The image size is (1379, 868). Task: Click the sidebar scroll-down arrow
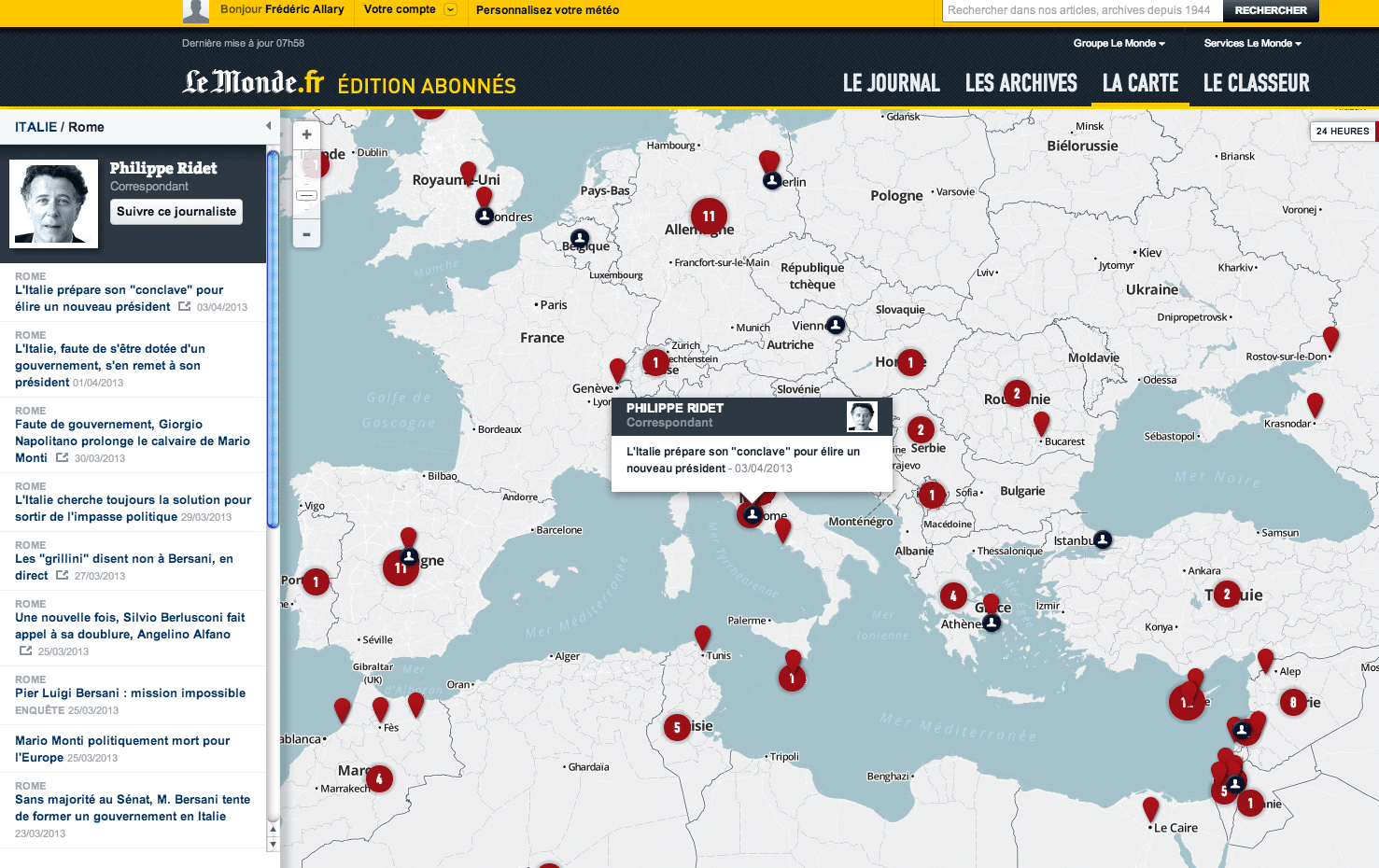point(273,844)
